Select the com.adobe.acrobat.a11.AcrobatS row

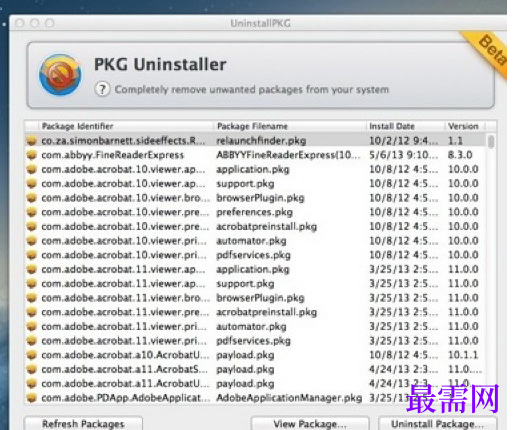click(255, 369)
